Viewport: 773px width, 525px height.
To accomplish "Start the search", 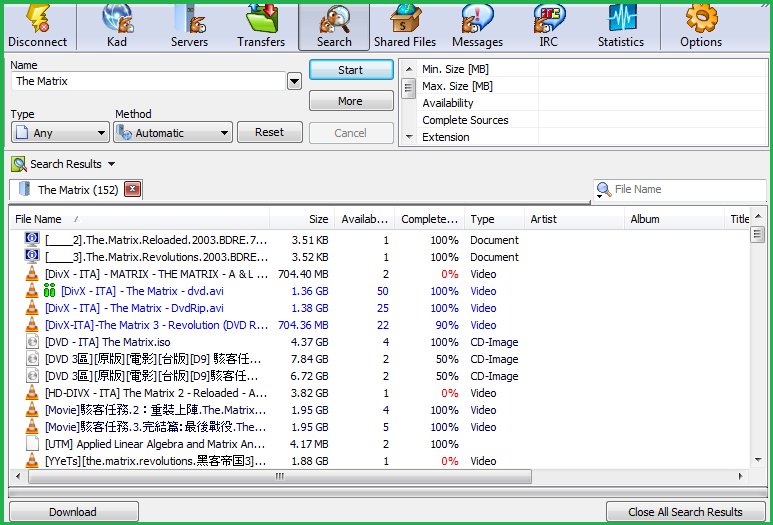I will [x=351, y=70].
